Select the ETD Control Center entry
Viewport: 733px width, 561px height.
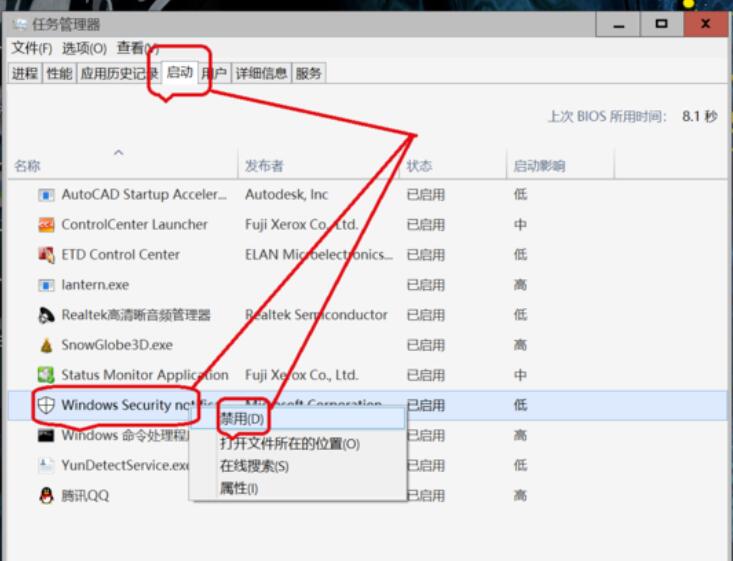click(x=121, y=255)
